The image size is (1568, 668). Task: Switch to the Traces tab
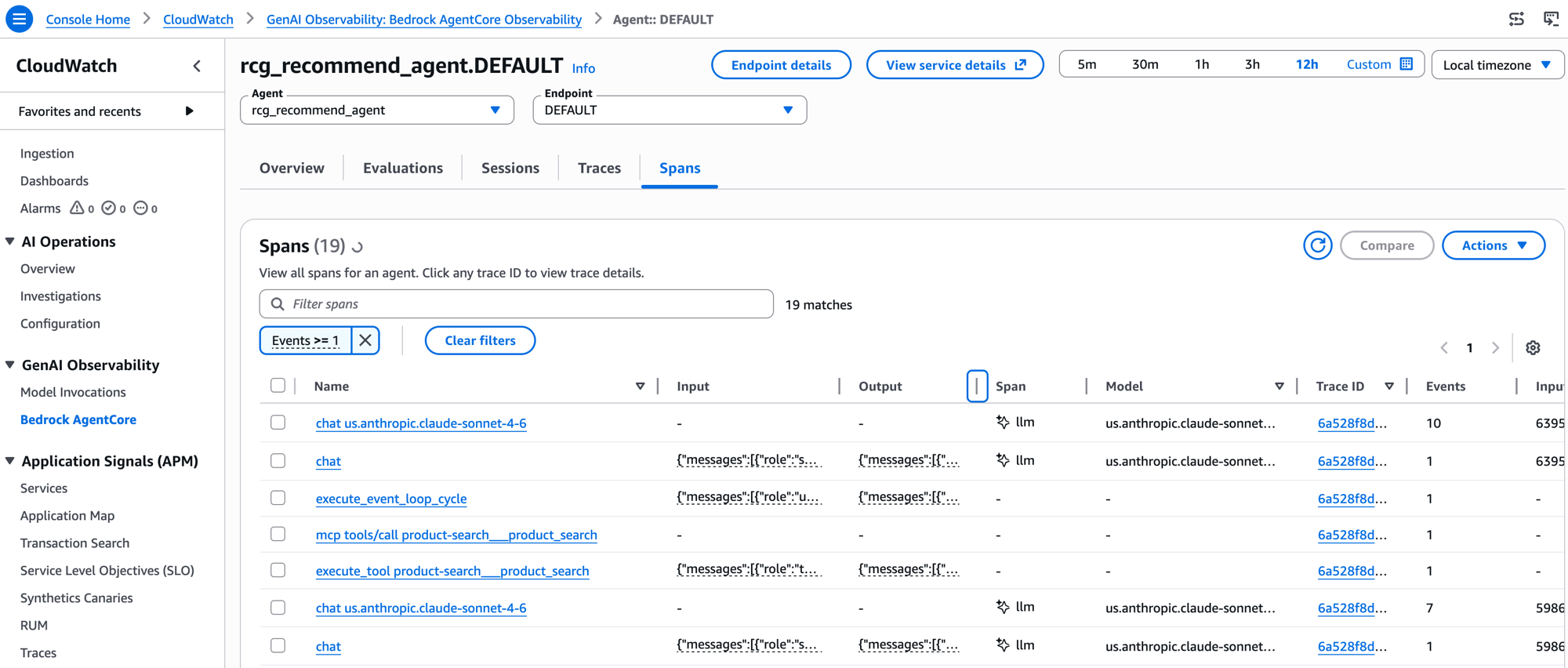pos(599,168)
